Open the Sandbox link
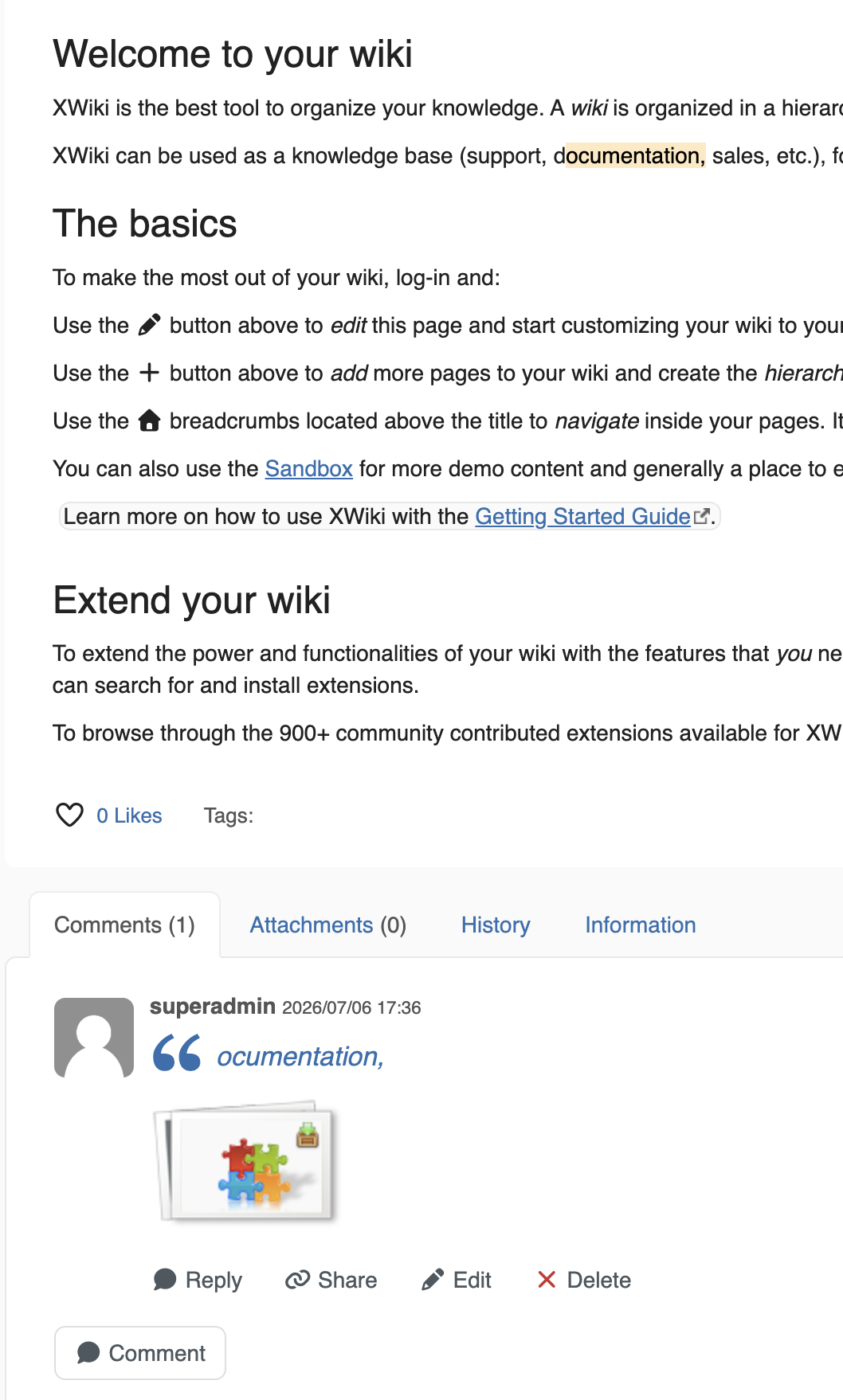843x1400 pixels. (x=309, y=468)
